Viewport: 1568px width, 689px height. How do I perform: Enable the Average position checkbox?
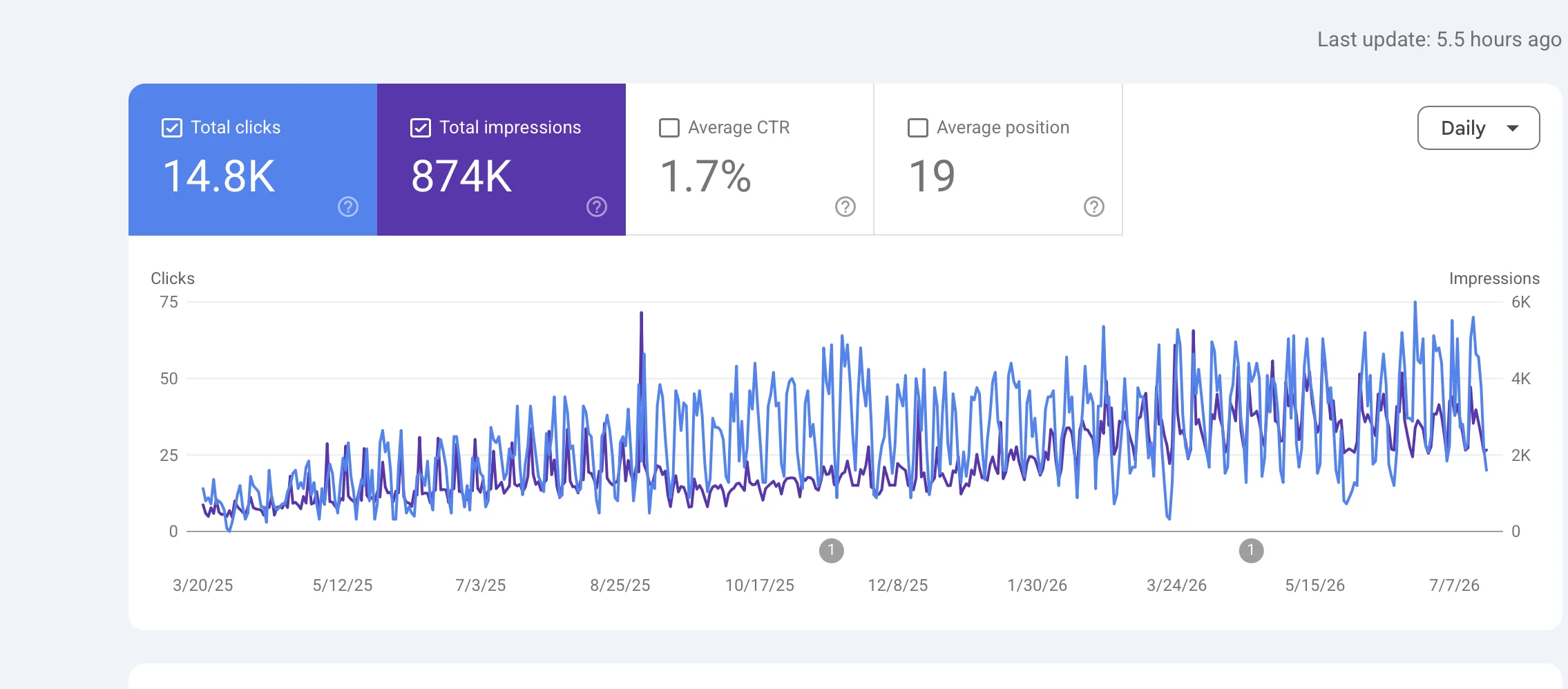pos(918,128)
